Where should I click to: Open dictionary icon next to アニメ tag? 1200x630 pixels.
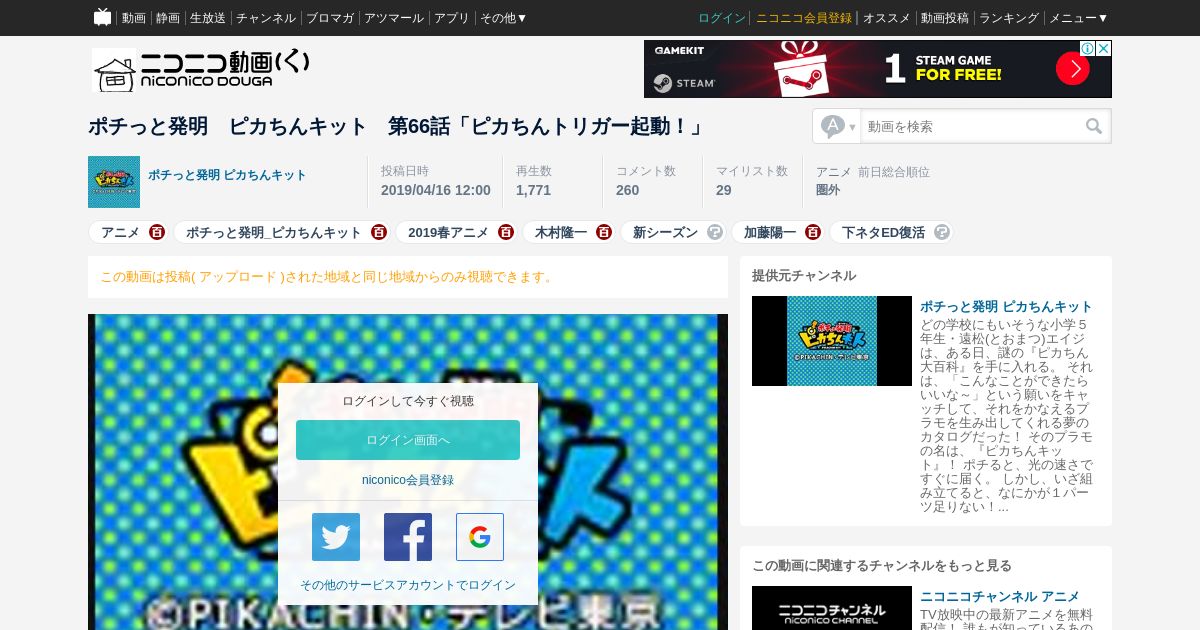(157, 232)
